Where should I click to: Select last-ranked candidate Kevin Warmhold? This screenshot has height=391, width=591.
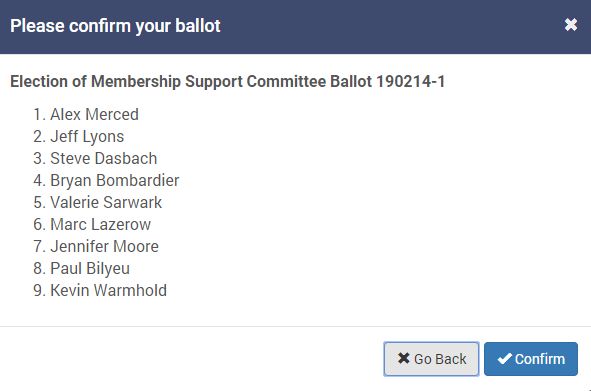point(109,290)
